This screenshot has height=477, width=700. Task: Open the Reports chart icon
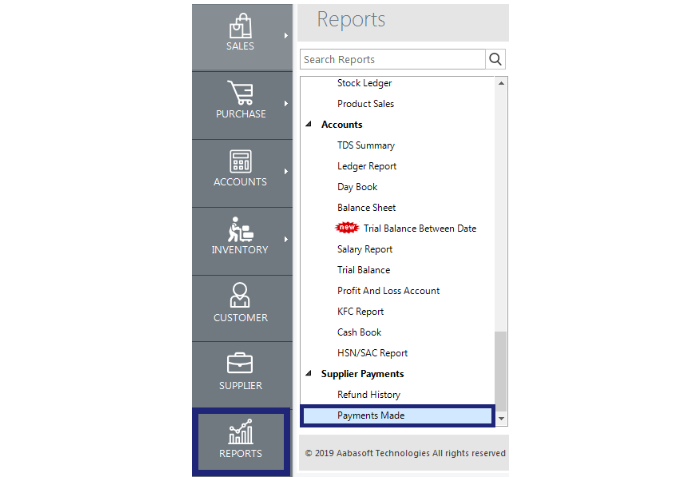(x=241, y=431)
